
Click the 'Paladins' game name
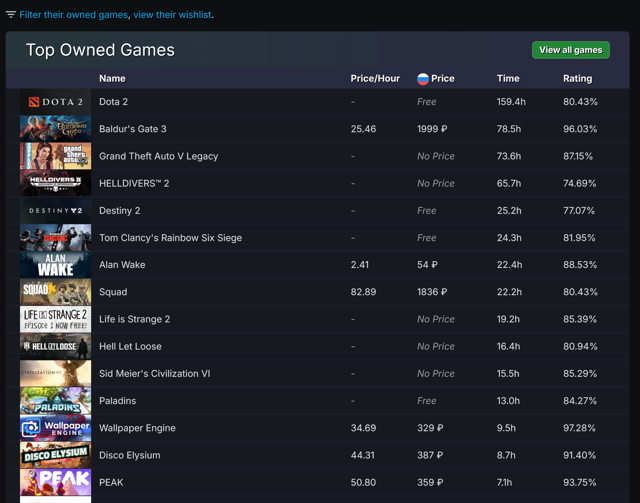click(118, 401)
